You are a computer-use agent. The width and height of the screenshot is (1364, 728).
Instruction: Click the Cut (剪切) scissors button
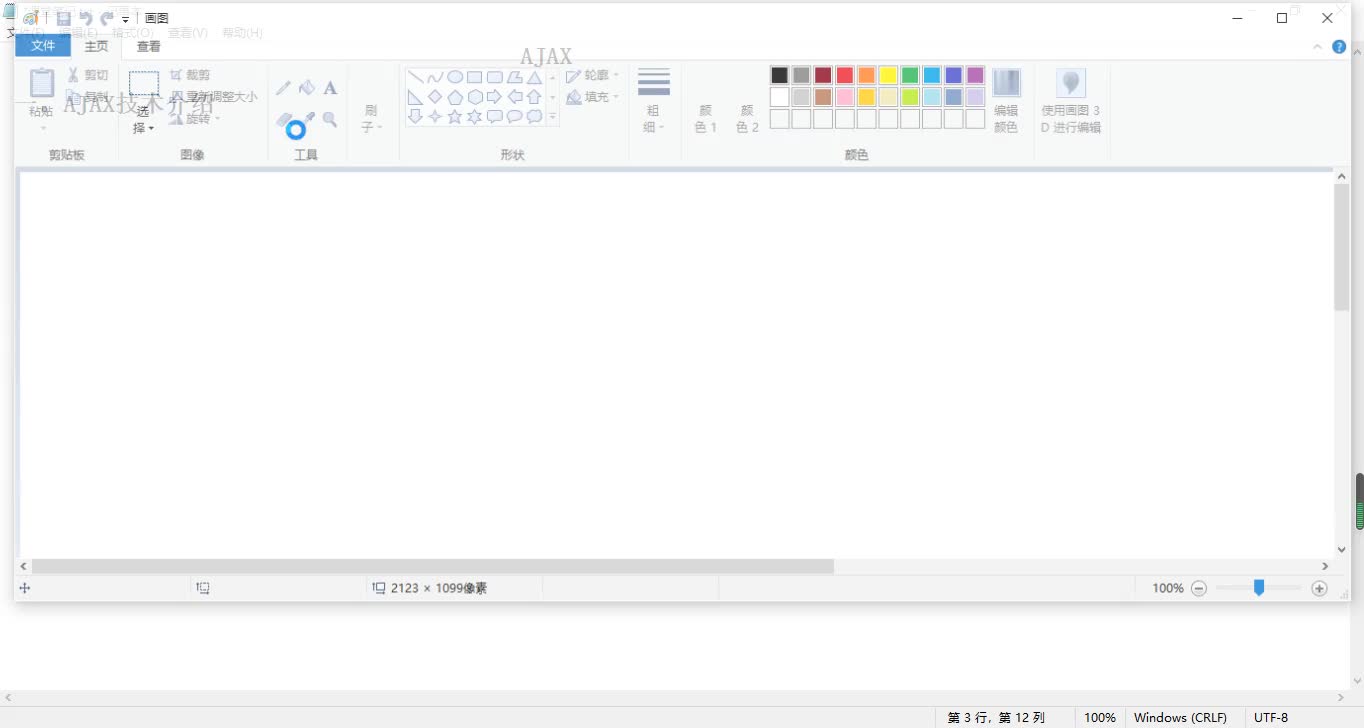pos(88,75)
